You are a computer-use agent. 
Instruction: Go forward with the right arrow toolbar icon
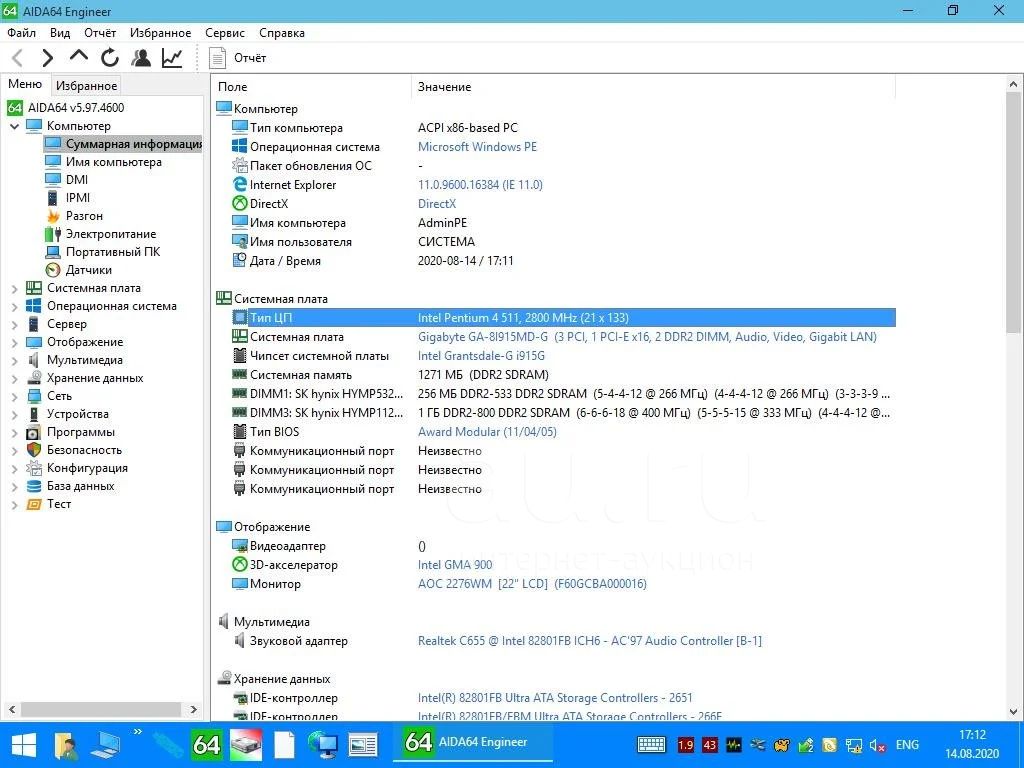click(x=47, y=58)
